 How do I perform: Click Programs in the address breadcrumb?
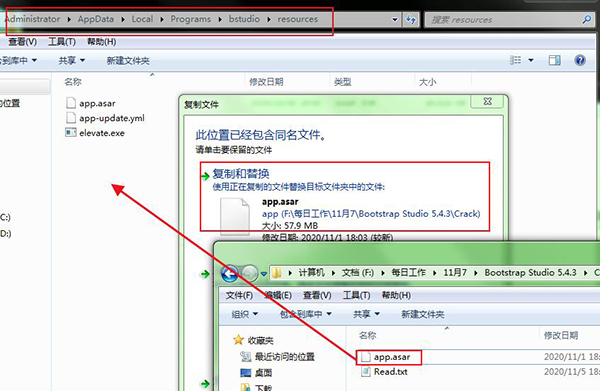[x=191, y=19]
